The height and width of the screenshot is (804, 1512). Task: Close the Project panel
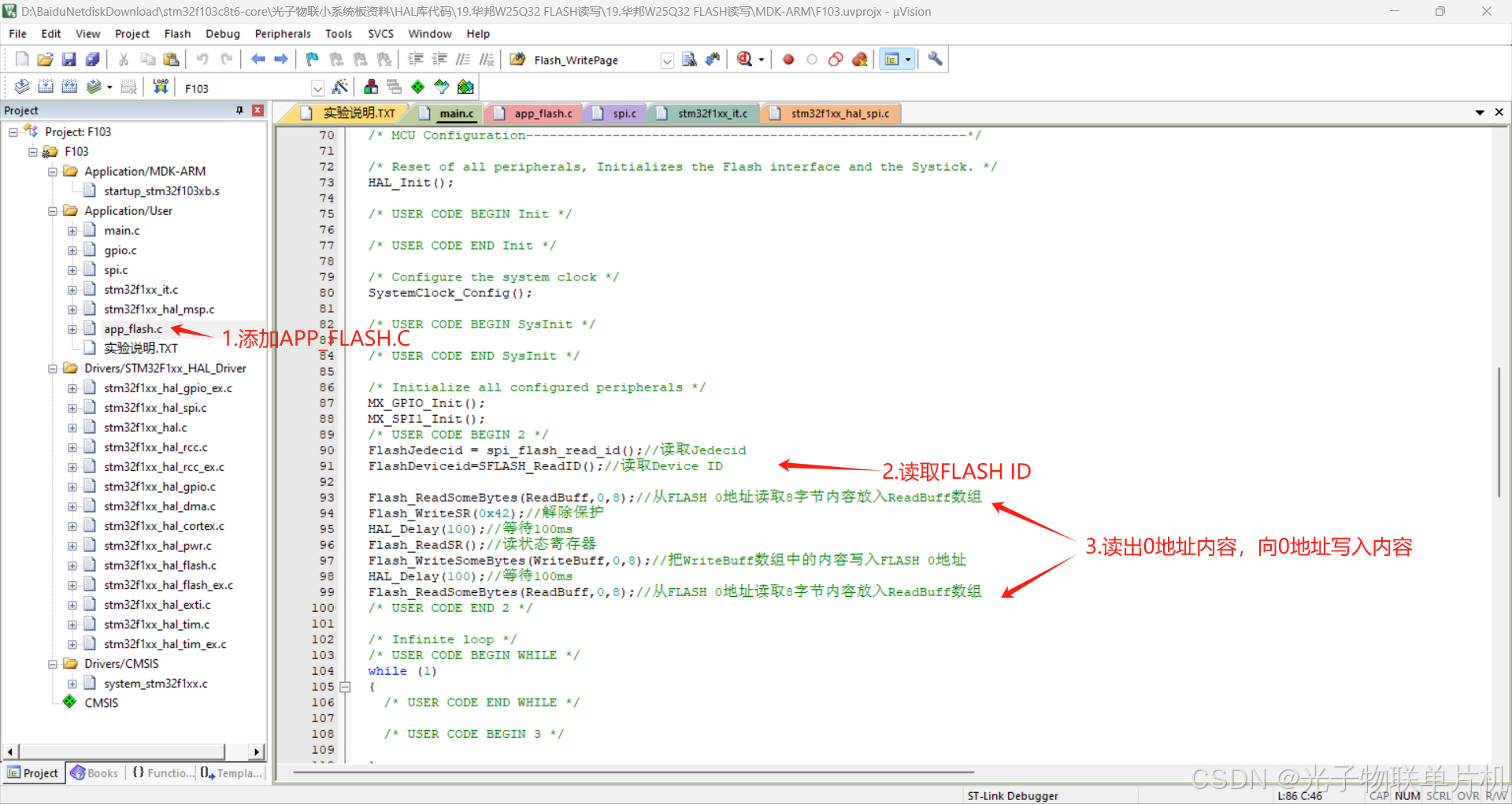pyautogui.click(x=258, y=110)
